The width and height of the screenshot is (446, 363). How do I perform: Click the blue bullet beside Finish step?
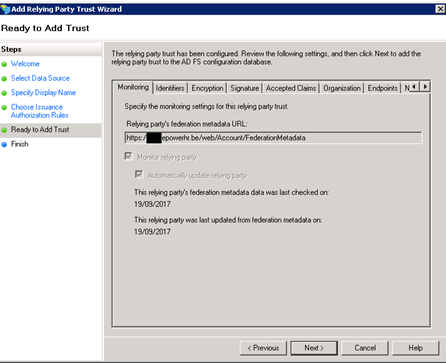click(4, 145)
